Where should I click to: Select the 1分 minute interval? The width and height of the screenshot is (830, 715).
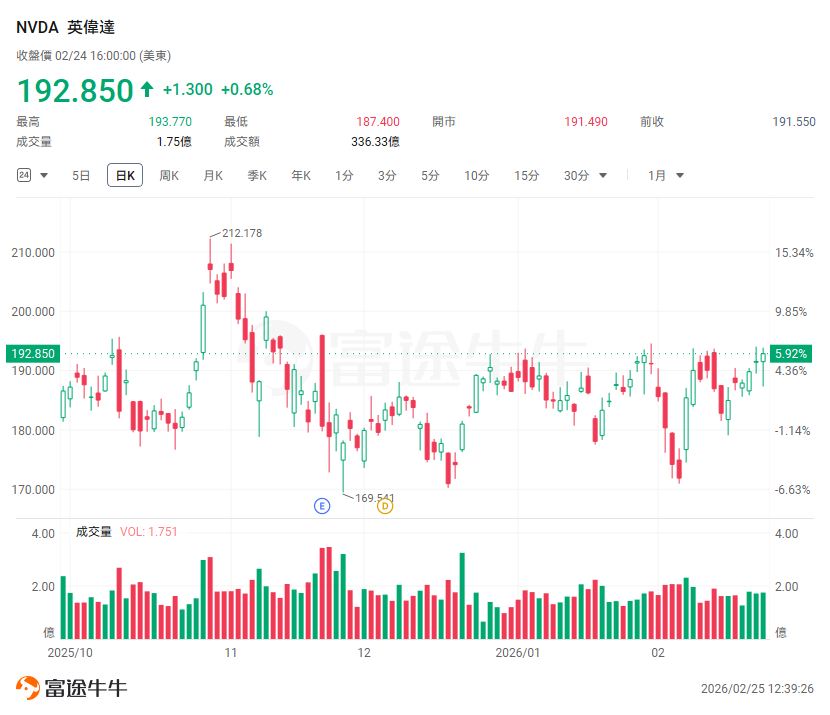pyautogui.click(x=344, y=176)
